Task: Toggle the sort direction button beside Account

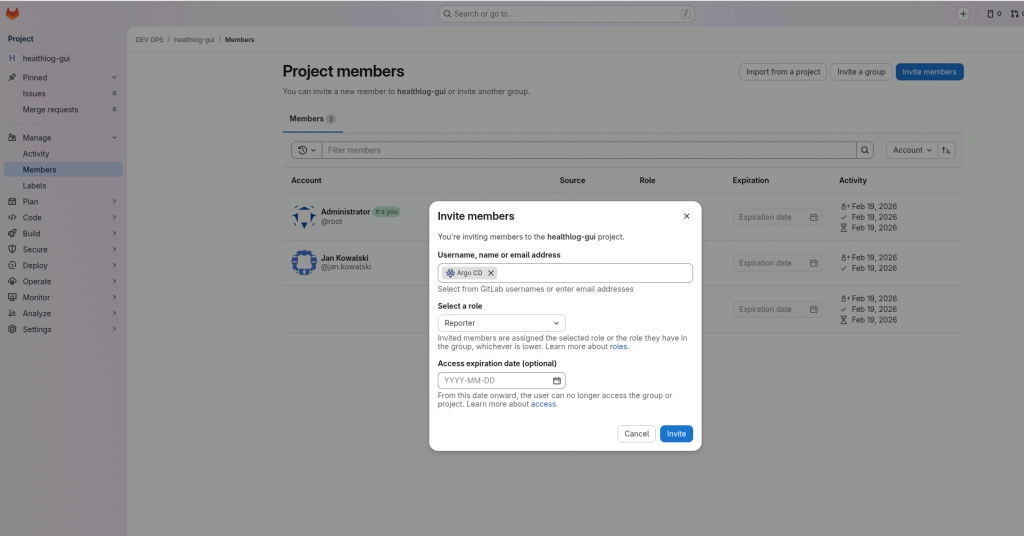Action: coord(946,150)
